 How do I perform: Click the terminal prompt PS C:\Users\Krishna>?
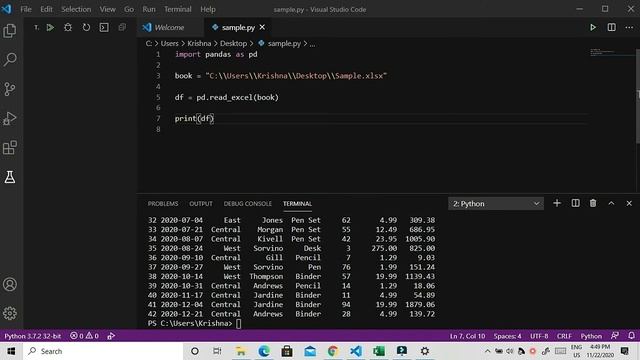coord(190,323)
